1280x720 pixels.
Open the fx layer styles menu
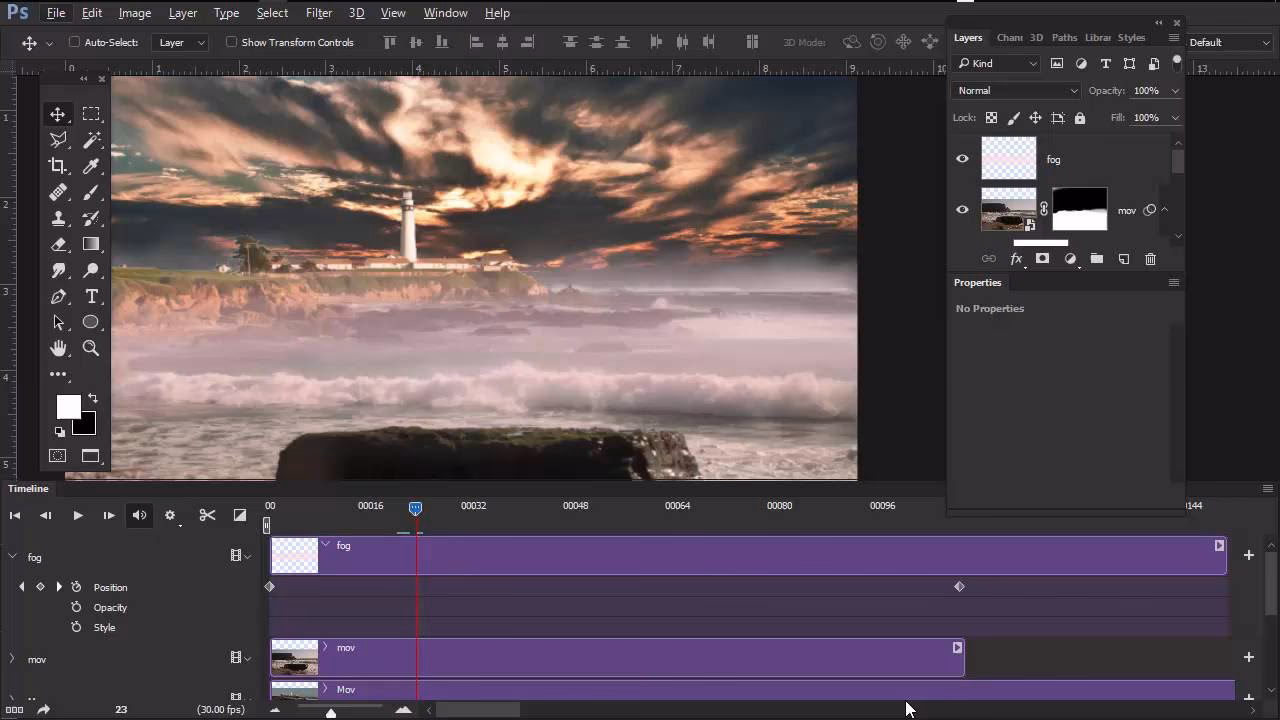tap(1016, 259)
